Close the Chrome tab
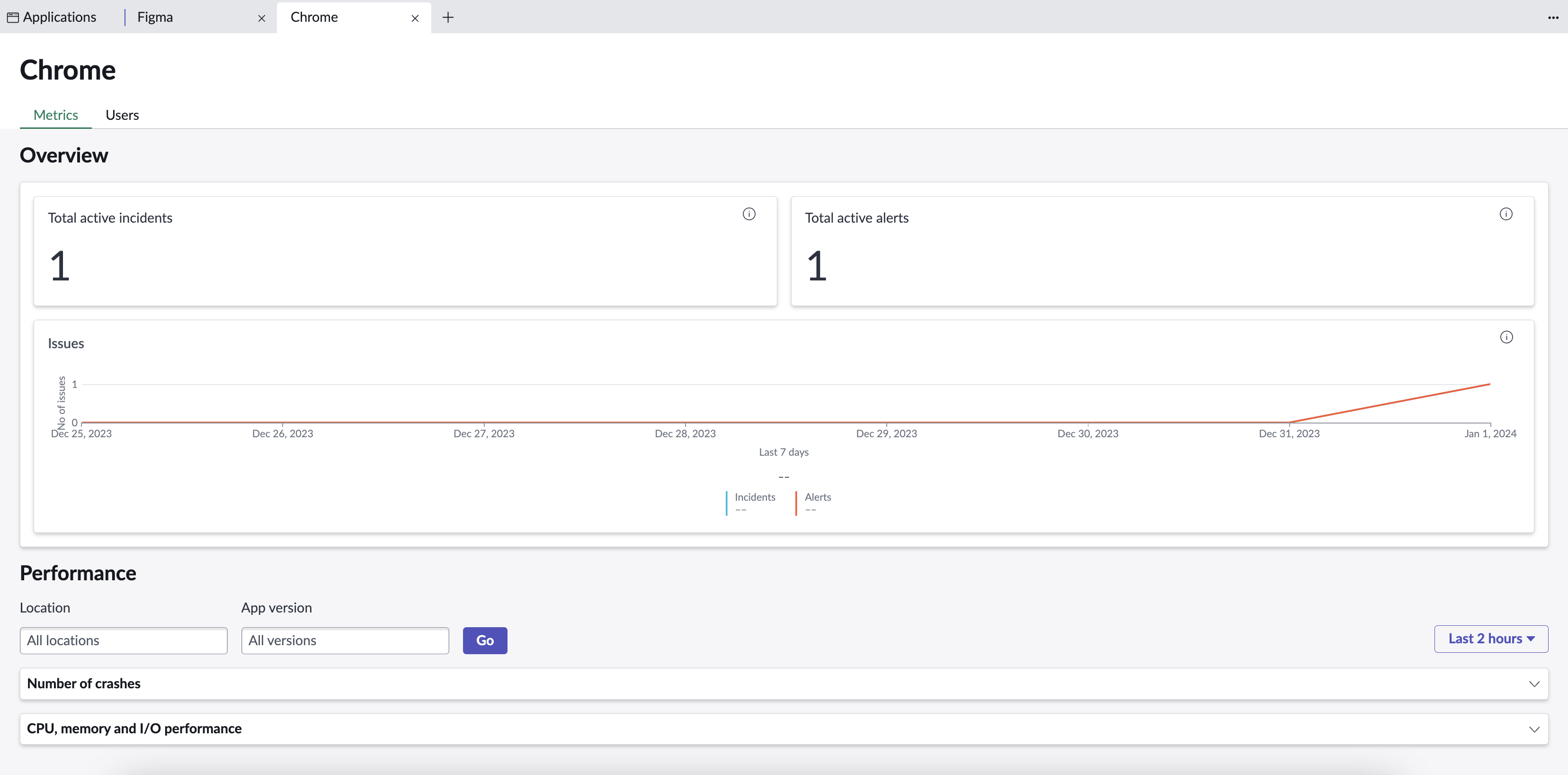This screenshot has width=1568, height=775. (x=415, y=18)
